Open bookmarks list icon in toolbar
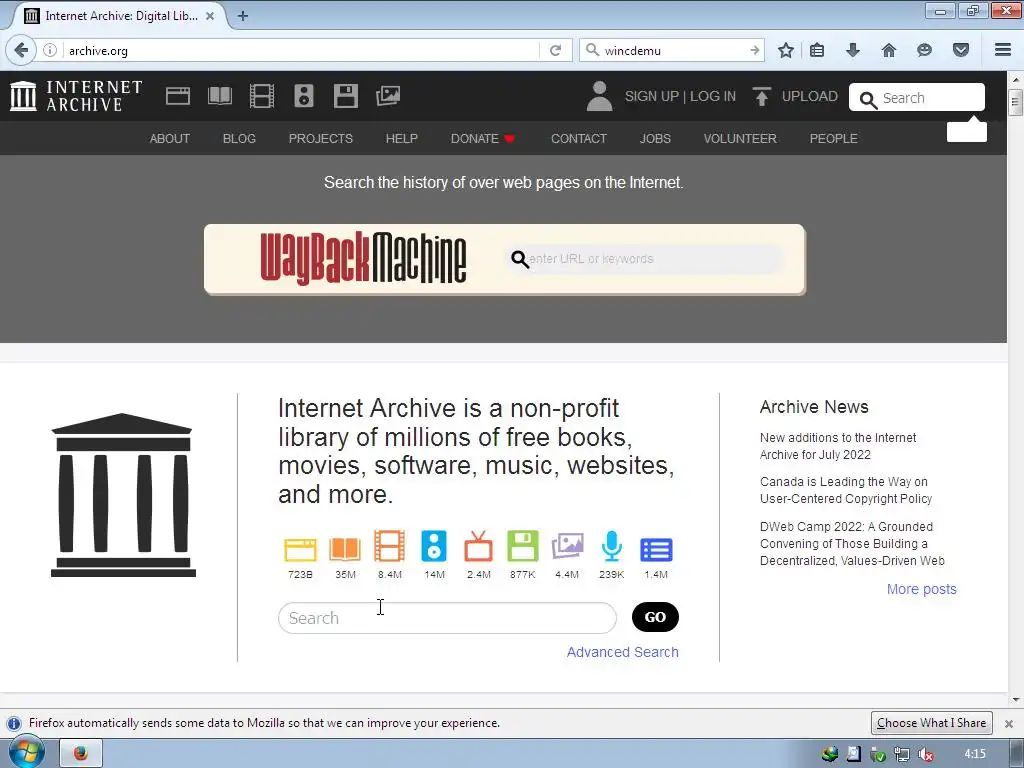Screen dimensions: 1024x768 click(x=817, y=50)
